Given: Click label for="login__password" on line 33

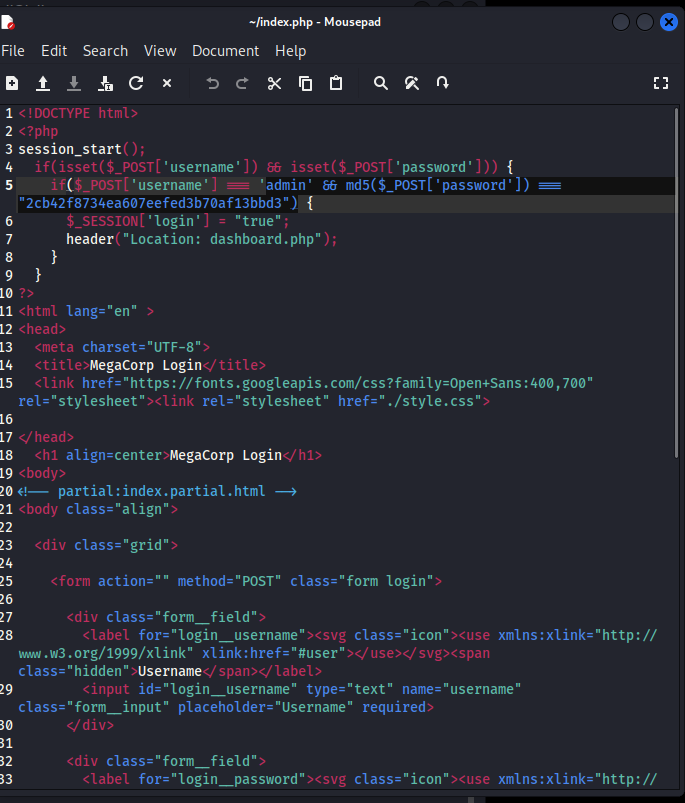Looking at the screenshot, I should [198, 779].
